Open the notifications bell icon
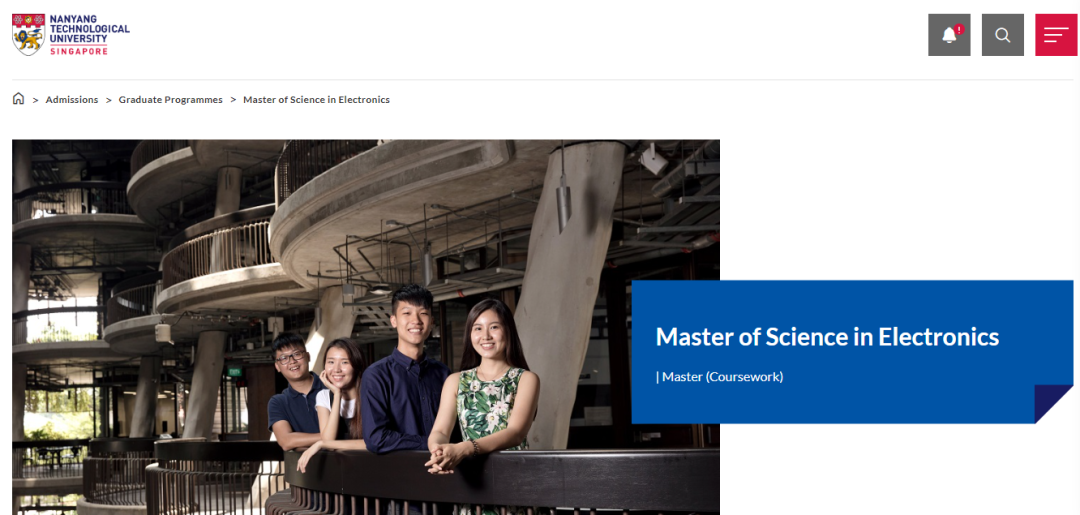This screenshot has height=515, width=1080. point(949,35)
